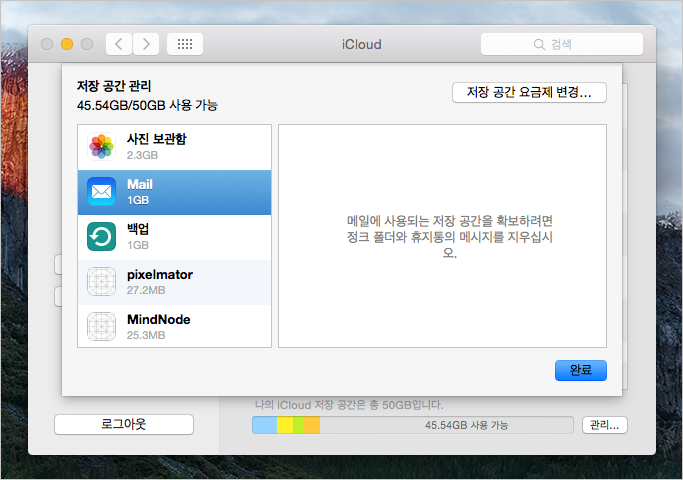Click the magnifier icon in search field
The image size is (683, 480).
pyautogui.click(x=539, y=44)
